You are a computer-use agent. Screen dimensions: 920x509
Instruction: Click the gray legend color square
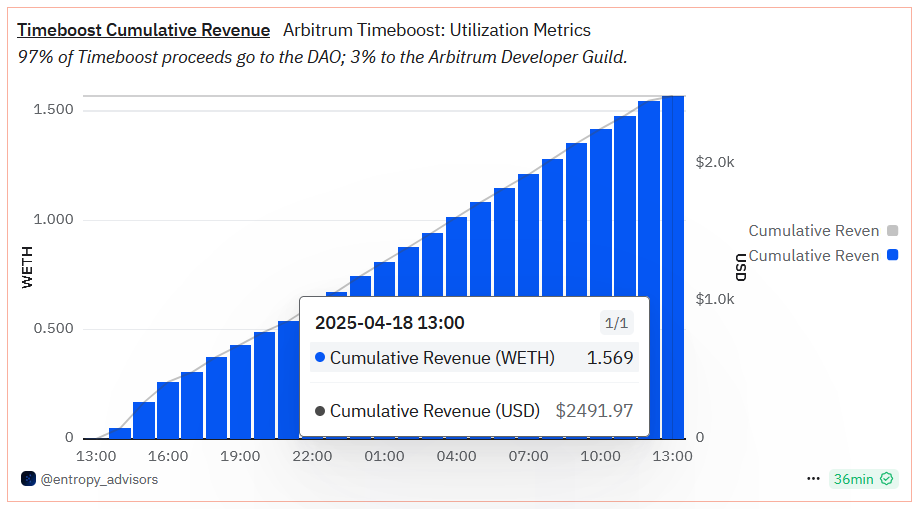[x=892, y=231]
